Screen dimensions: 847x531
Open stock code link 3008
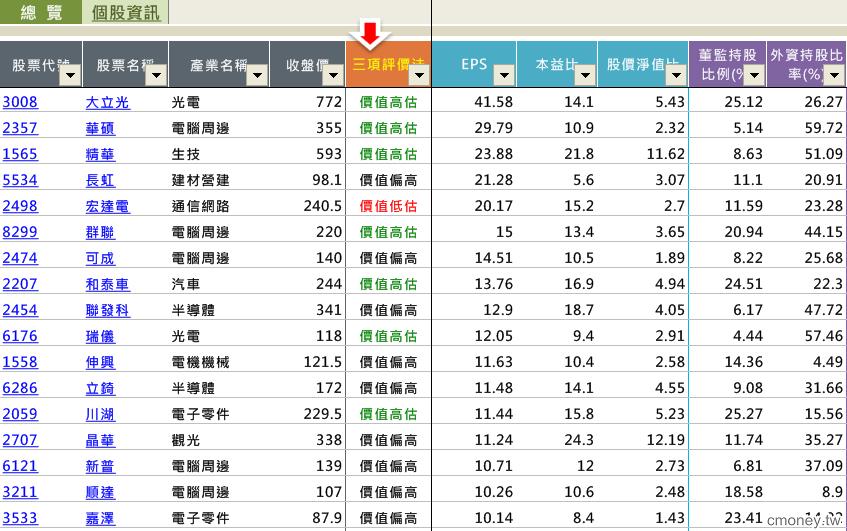click(20, 102)
